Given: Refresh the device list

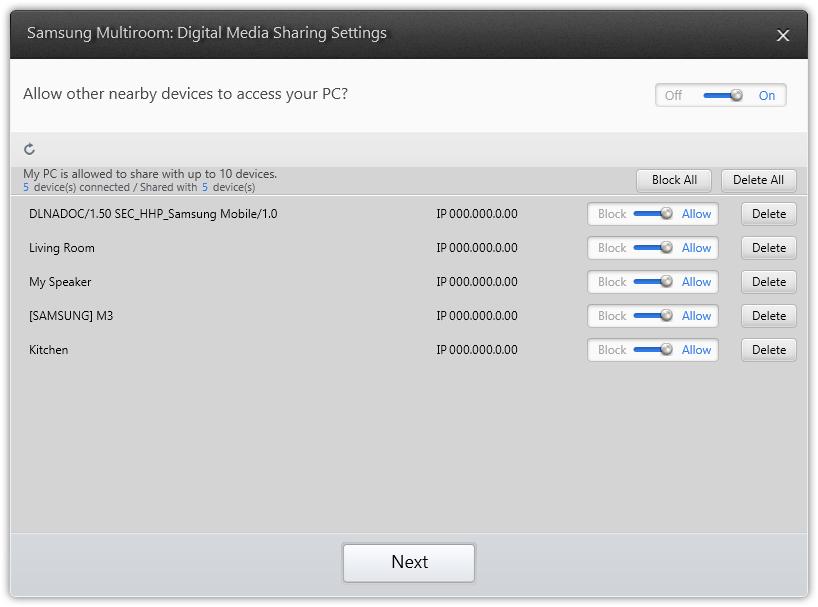Looking at the screenshot, I should pyautogui.click(x=30, y=149).
